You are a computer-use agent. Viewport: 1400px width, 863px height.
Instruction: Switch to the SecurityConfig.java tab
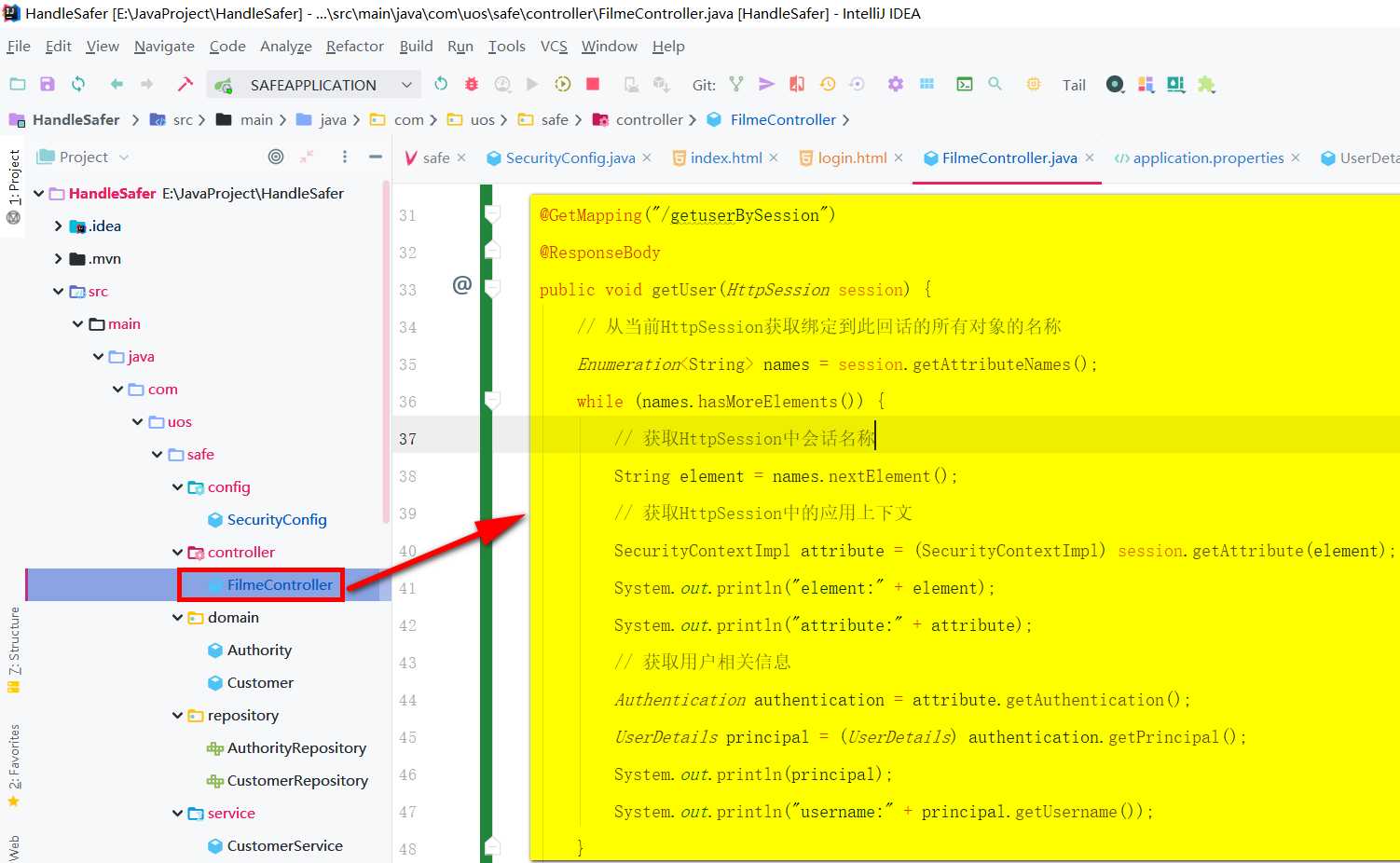click(570, 158)
